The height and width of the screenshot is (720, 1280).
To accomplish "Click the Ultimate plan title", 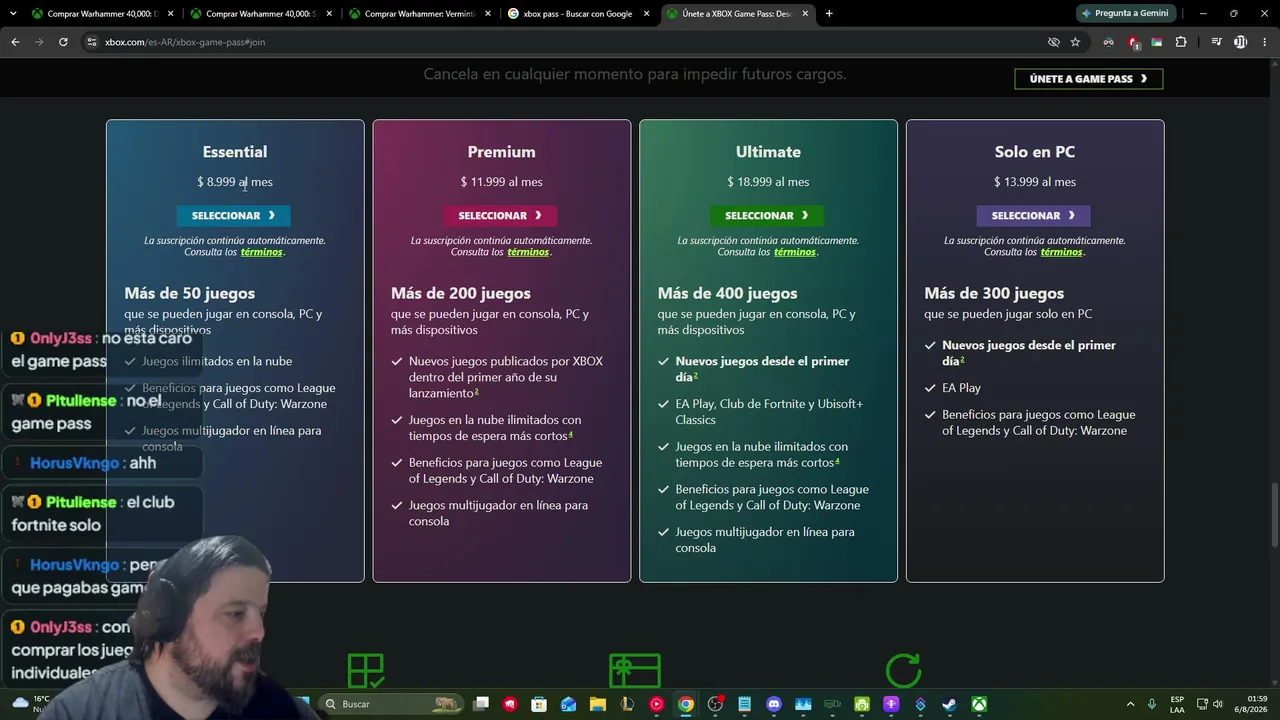I will pos(768,152).
